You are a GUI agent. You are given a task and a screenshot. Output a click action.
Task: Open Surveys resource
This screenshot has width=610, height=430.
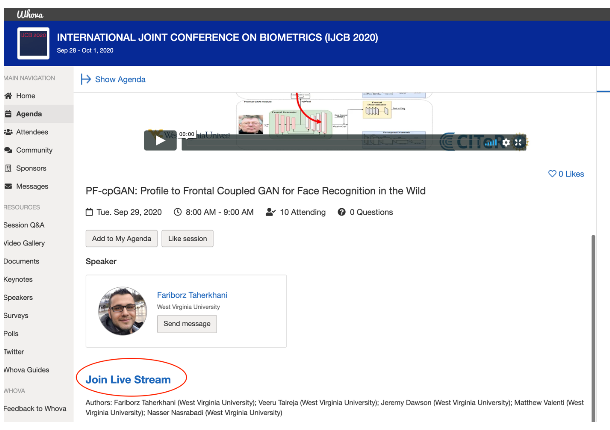coord(16,316)
